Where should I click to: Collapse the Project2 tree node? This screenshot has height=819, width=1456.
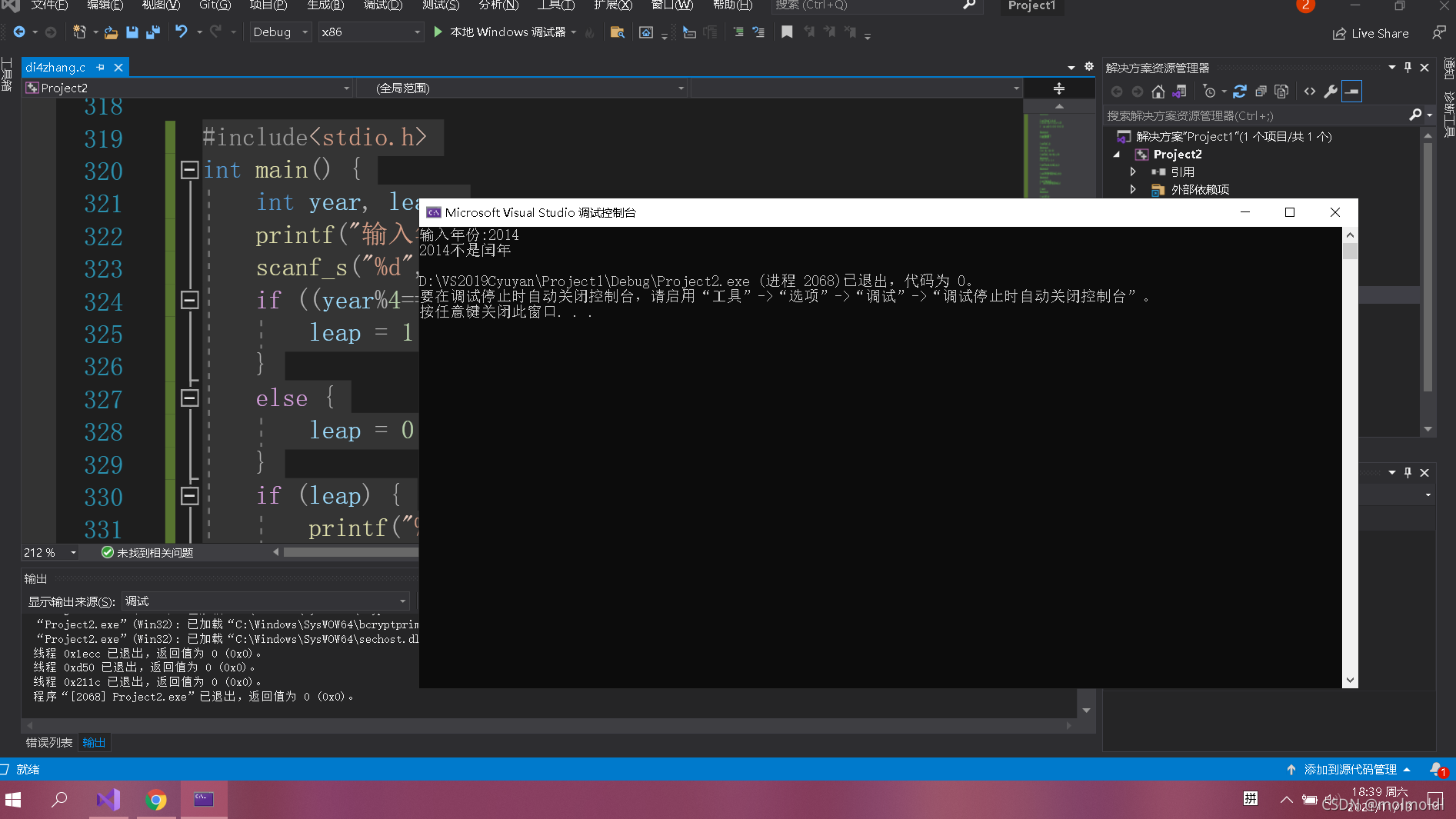(1117, 155)
